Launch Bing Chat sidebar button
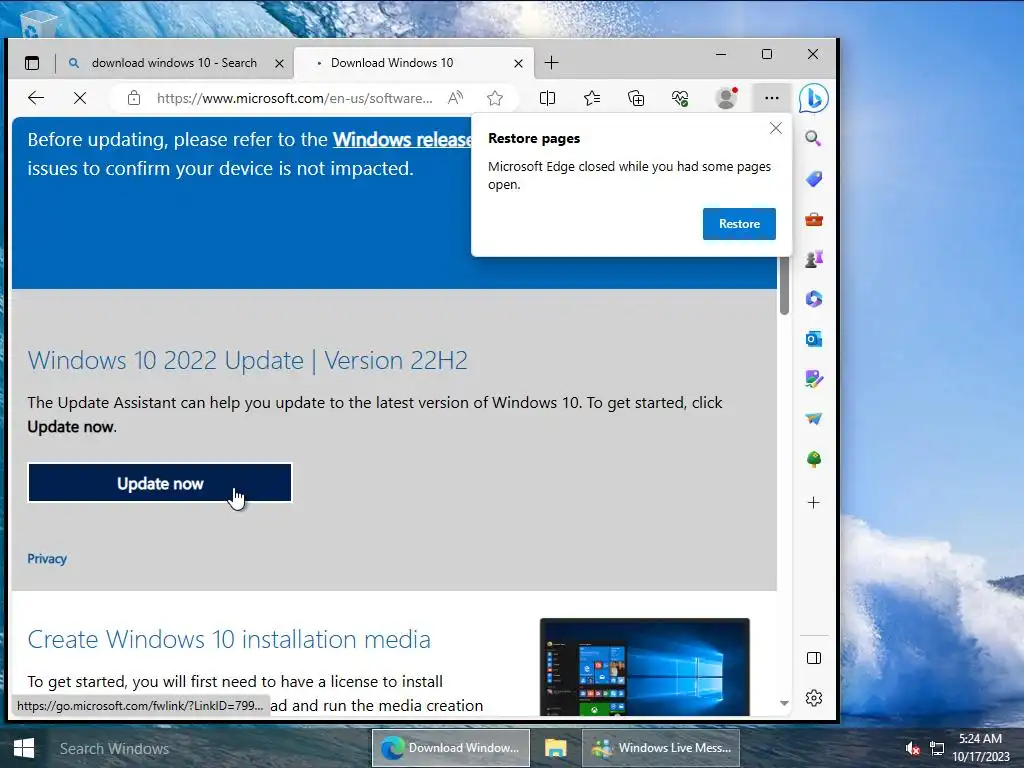This screenshot has width=1024, height=768. tap(814, 99)
